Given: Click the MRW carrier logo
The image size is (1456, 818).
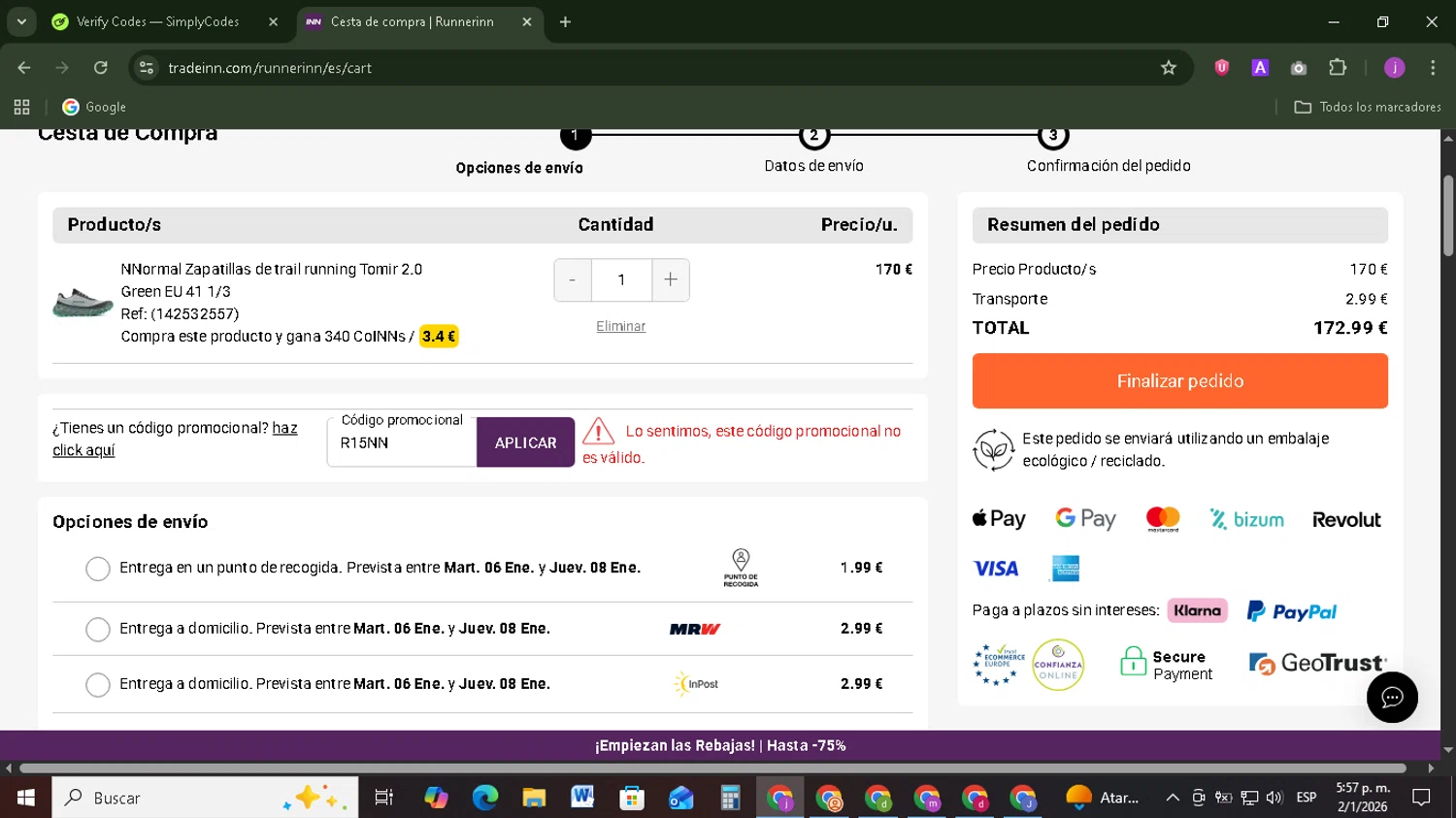Looking at the screenshot, I should (x=695, y=630).
